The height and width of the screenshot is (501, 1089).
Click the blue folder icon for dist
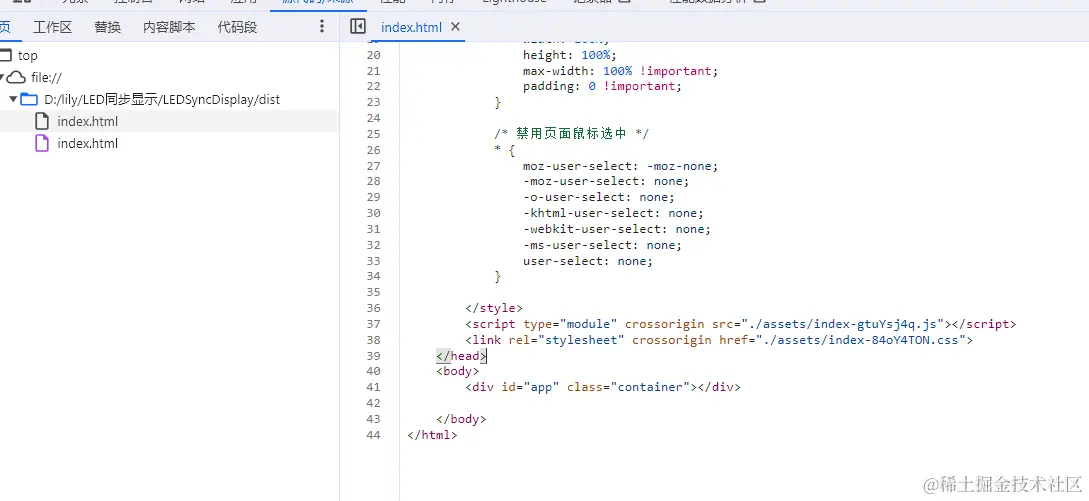(x=28, y=99)
